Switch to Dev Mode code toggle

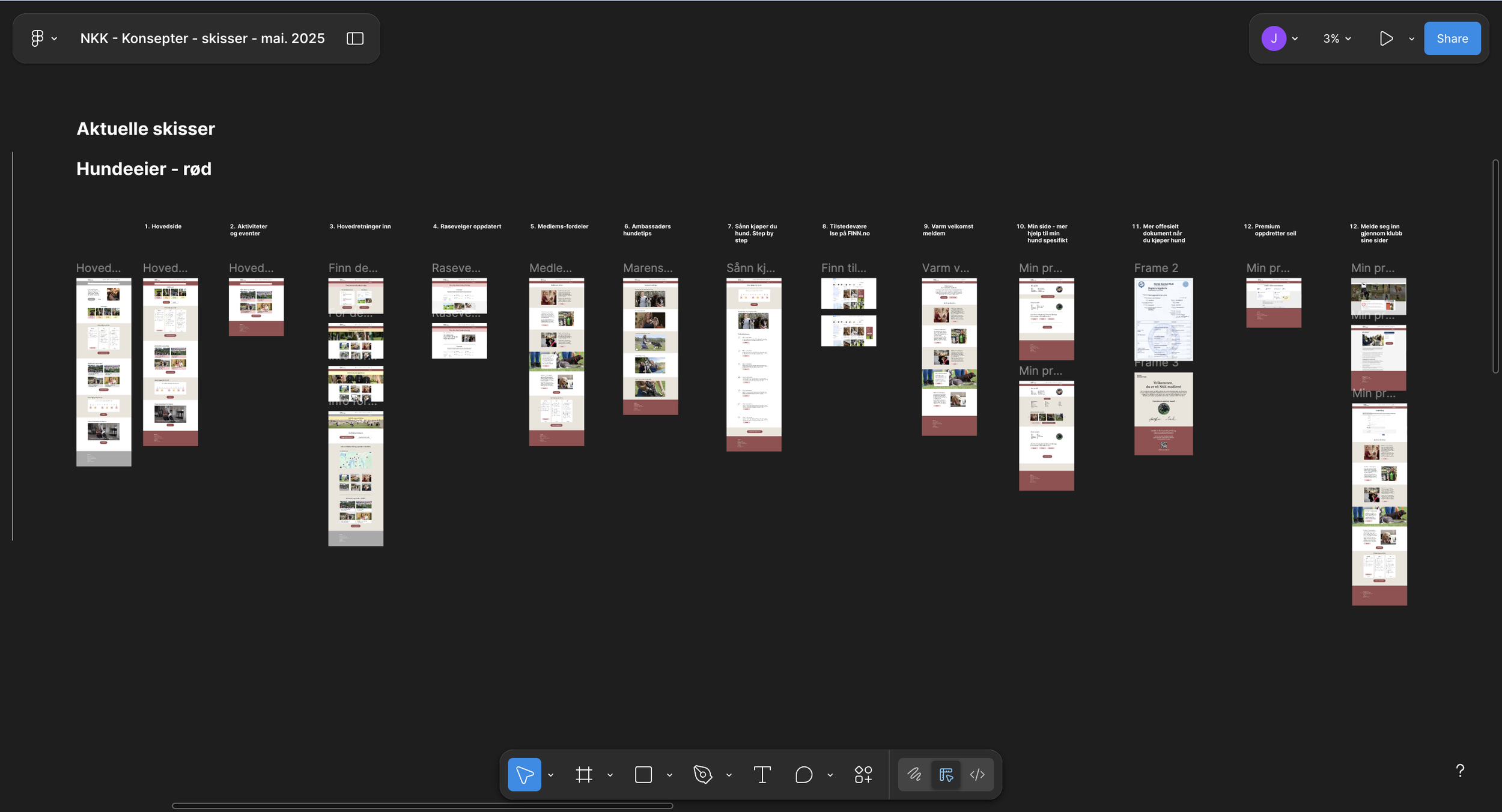978,775
